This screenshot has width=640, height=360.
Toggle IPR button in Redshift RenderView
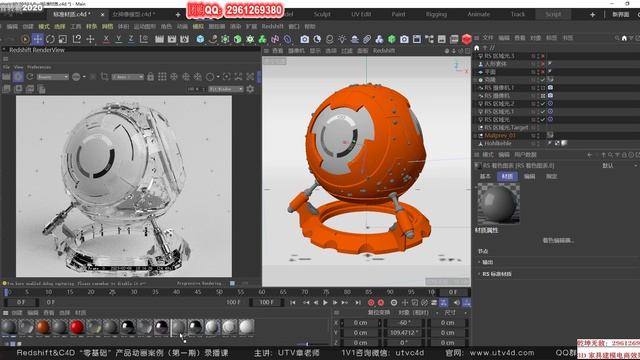tap(18, 77)
